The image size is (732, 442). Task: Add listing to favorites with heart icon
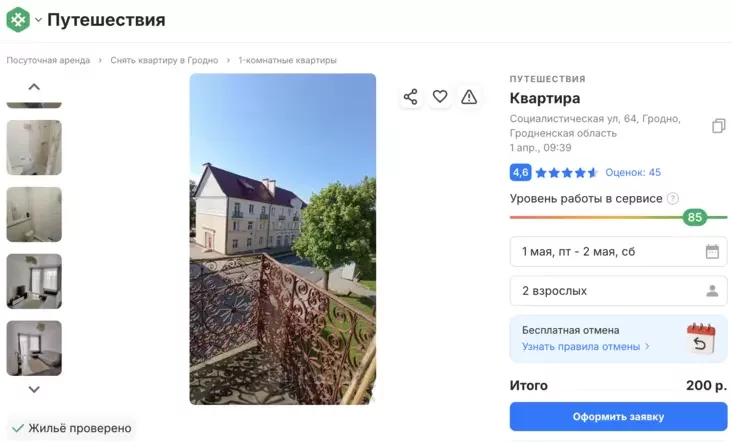440,97
